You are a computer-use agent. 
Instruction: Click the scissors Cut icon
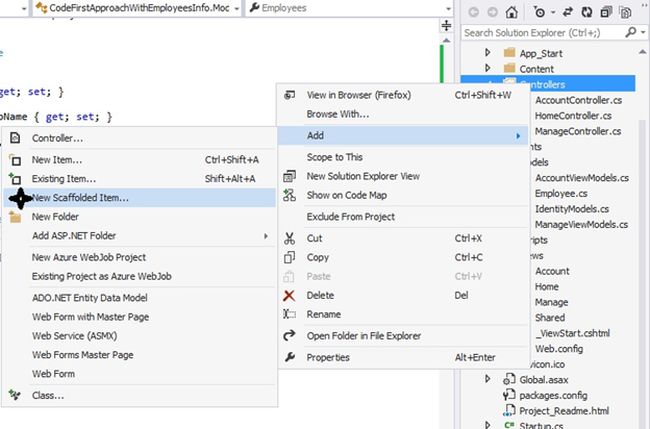pyautogui.click(x=290, y=238)
